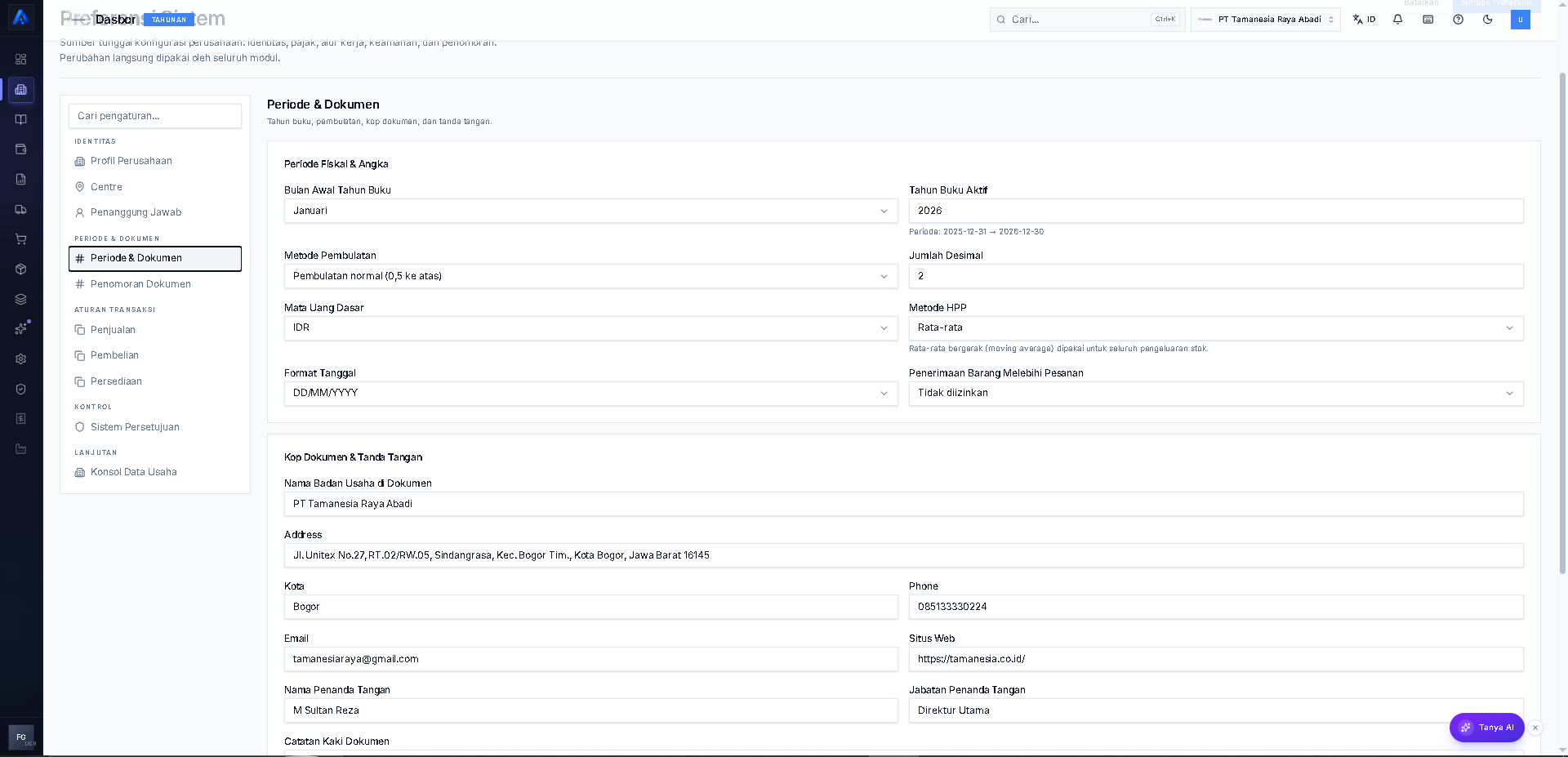The image size is (1568, 757).
Task: Go to Penomoran Dokumen settings
Action: 155,284
